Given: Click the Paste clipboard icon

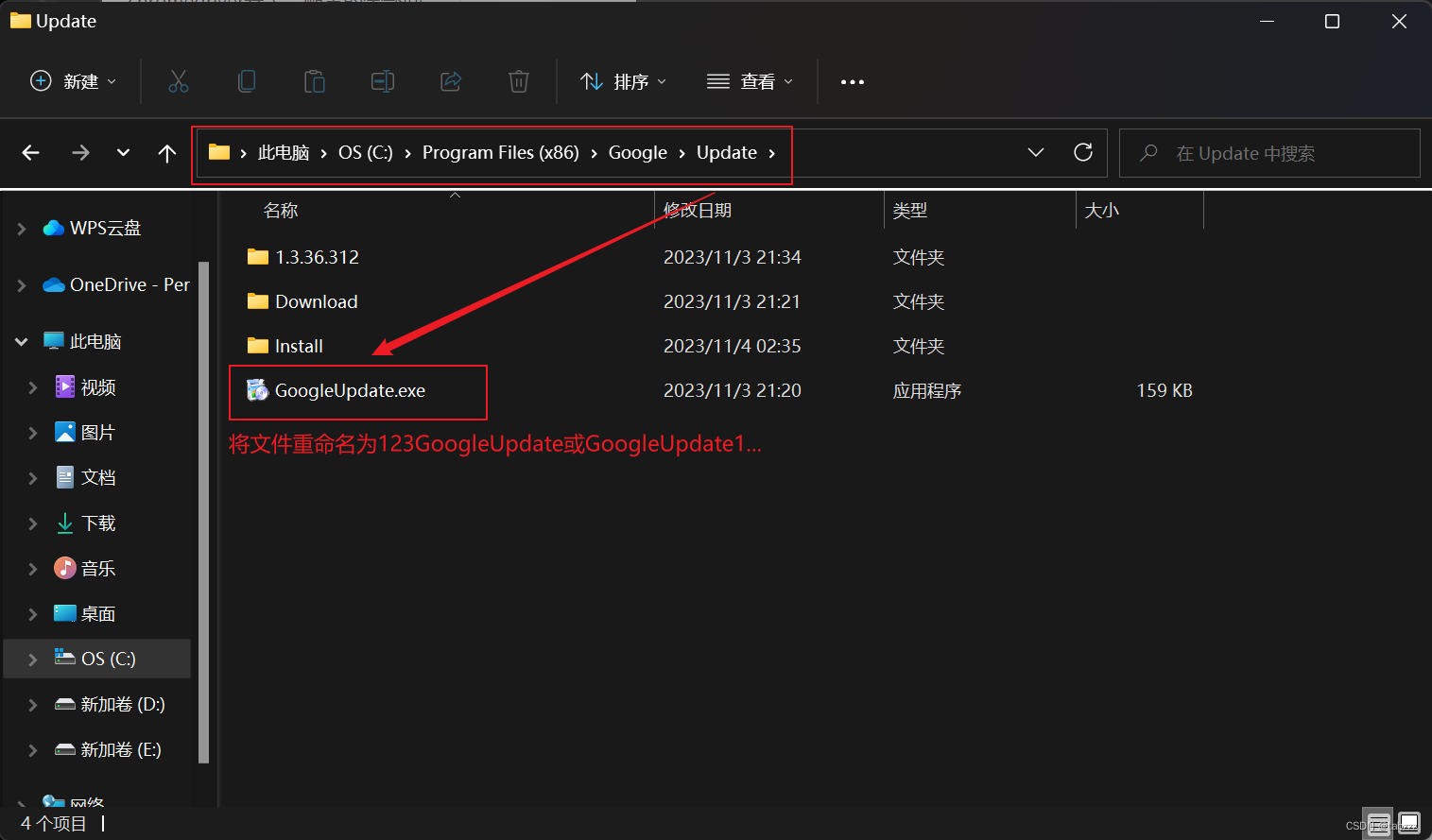Looking at the screenshot, I should [x=315, y=81].
